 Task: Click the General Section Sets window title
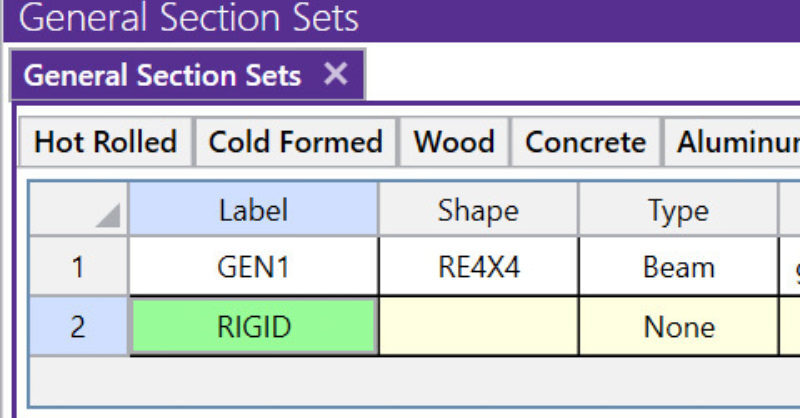188,18
